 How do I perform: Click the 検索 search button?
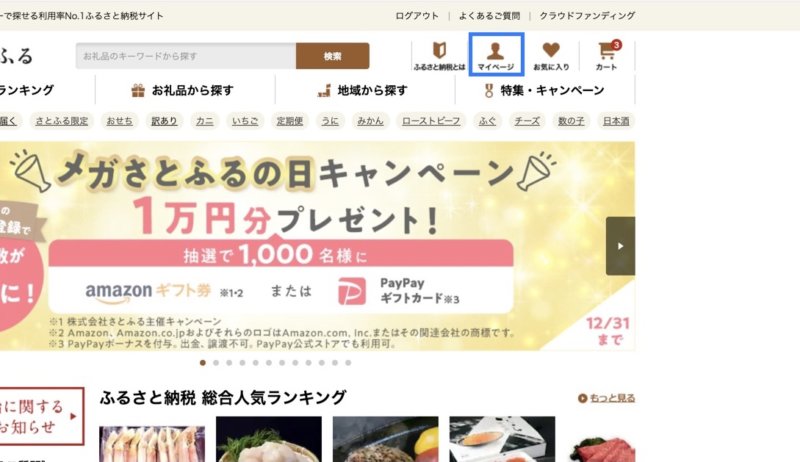[x=332, y=56]
